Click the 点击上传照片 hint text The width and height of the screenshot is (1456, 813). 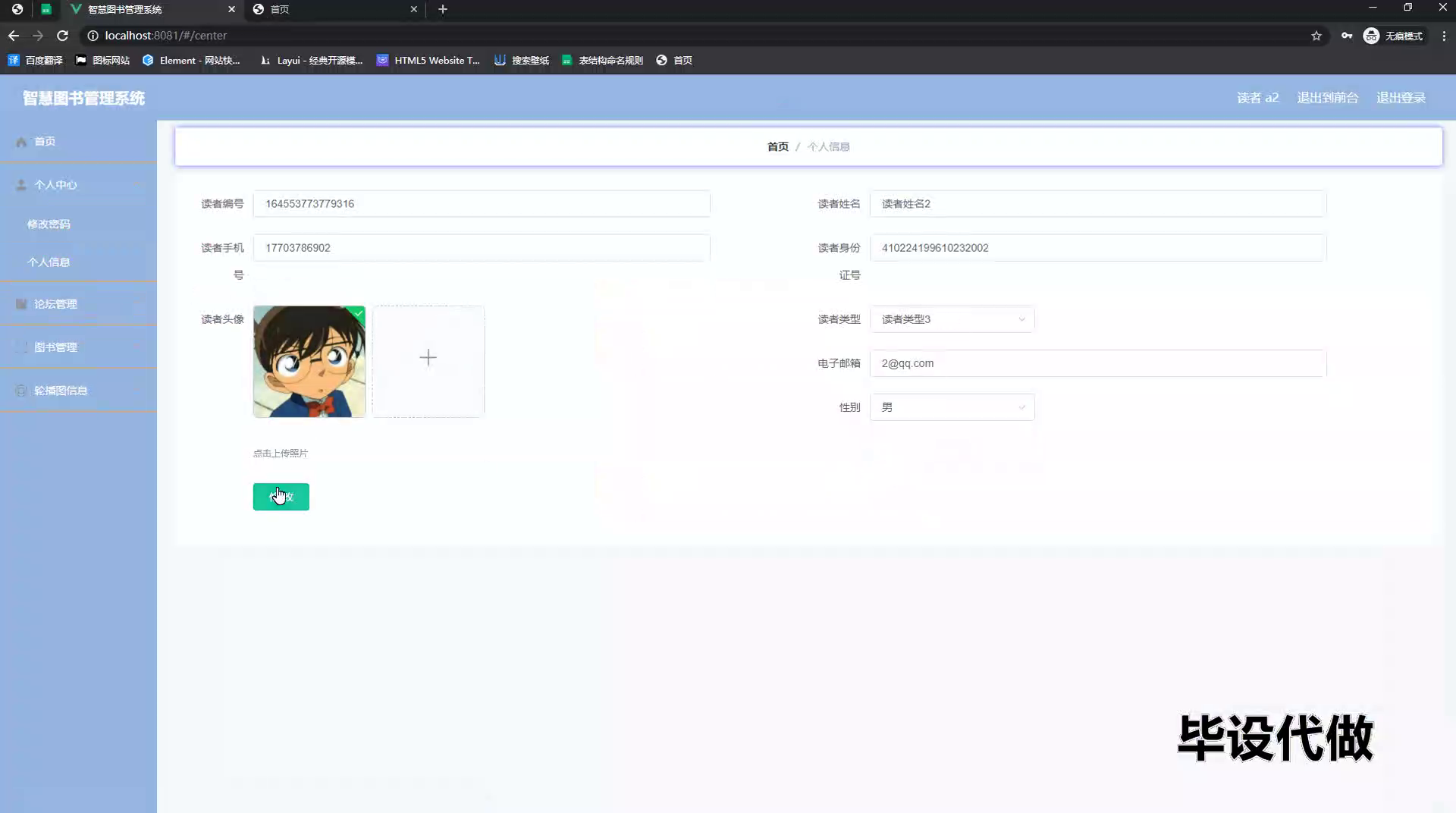(x=281, y=454)
